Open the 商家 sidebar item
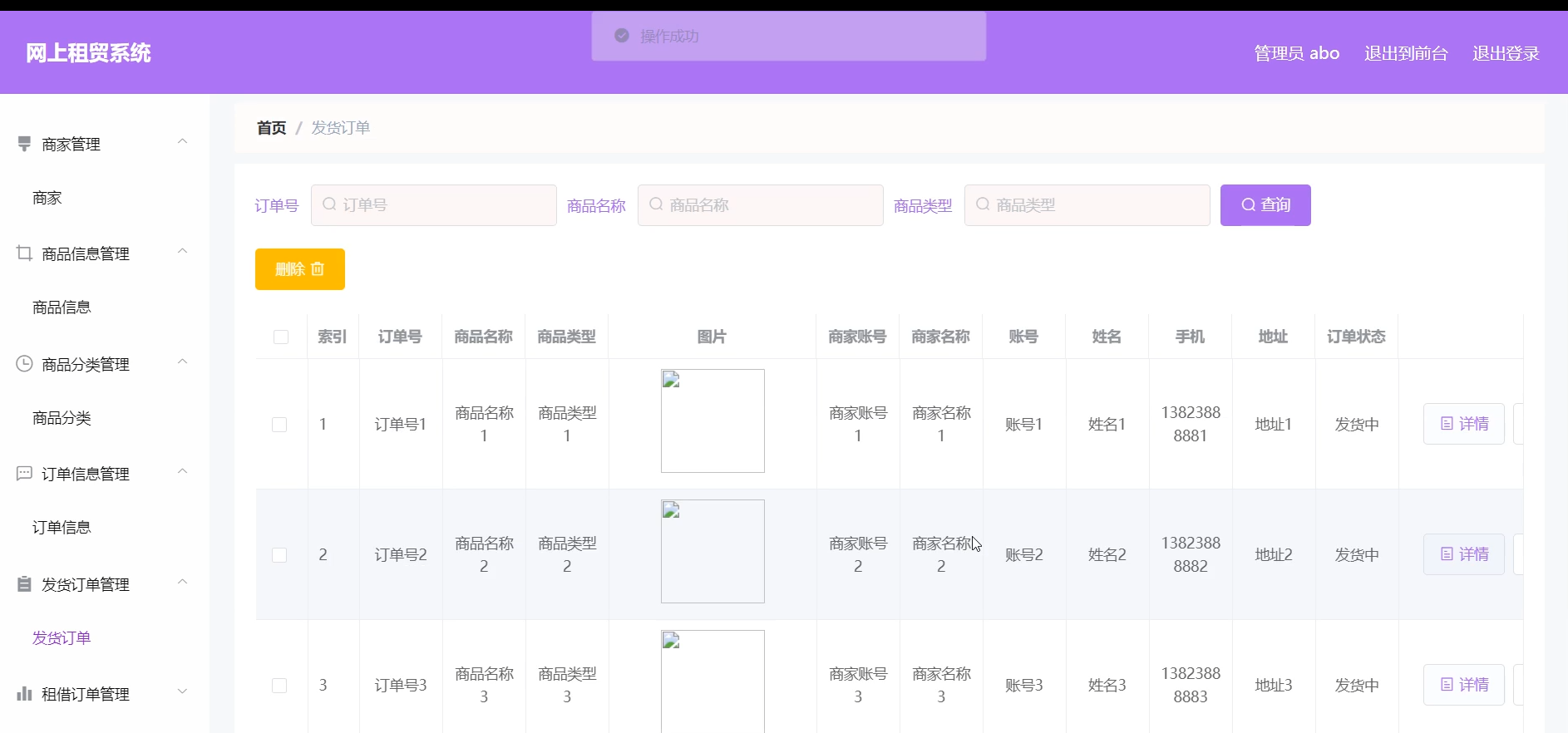The image size is (1568, 733). (47, 198)
